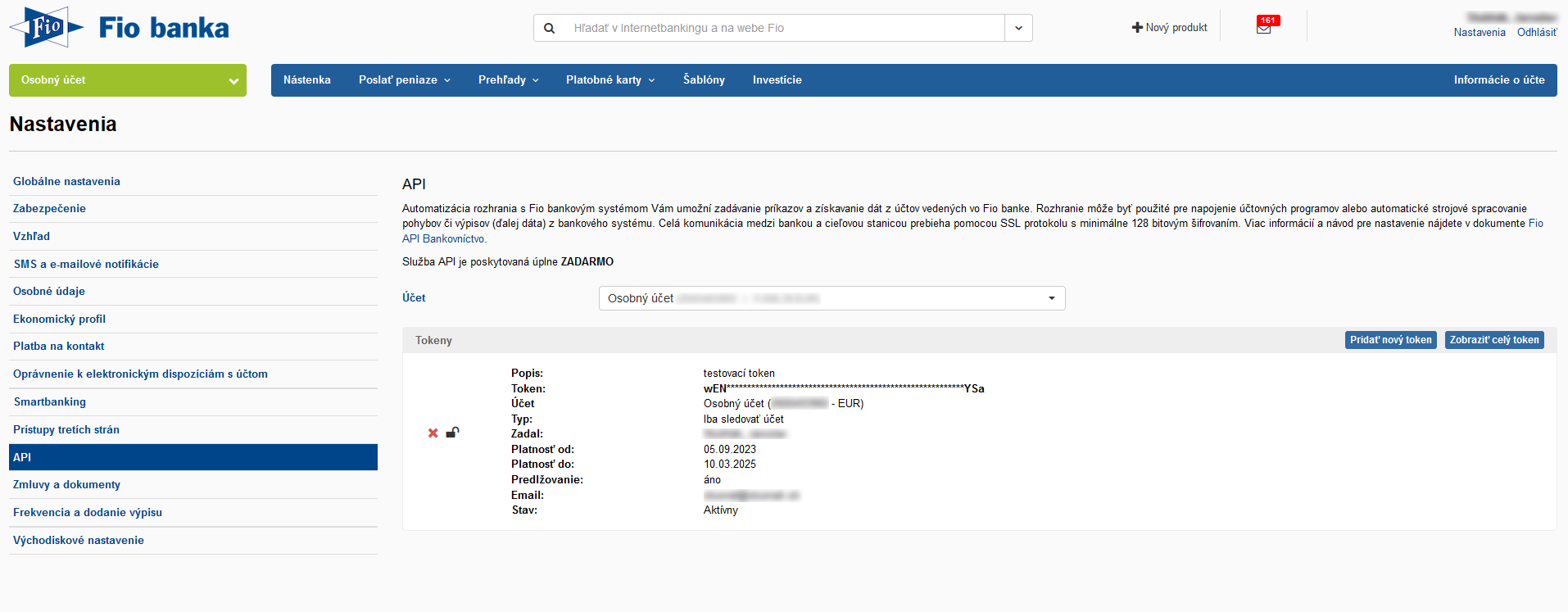Click the 'testovací token' description text
This screenshot has height=612, width=1568.
[739, 374]
